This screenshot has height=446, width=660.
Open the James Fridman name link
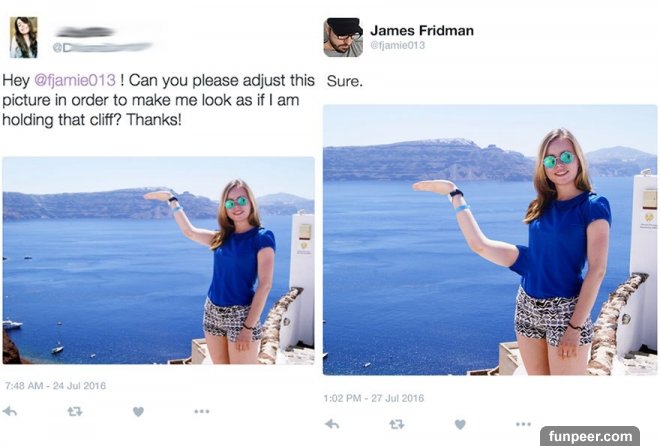pos(422,30)
